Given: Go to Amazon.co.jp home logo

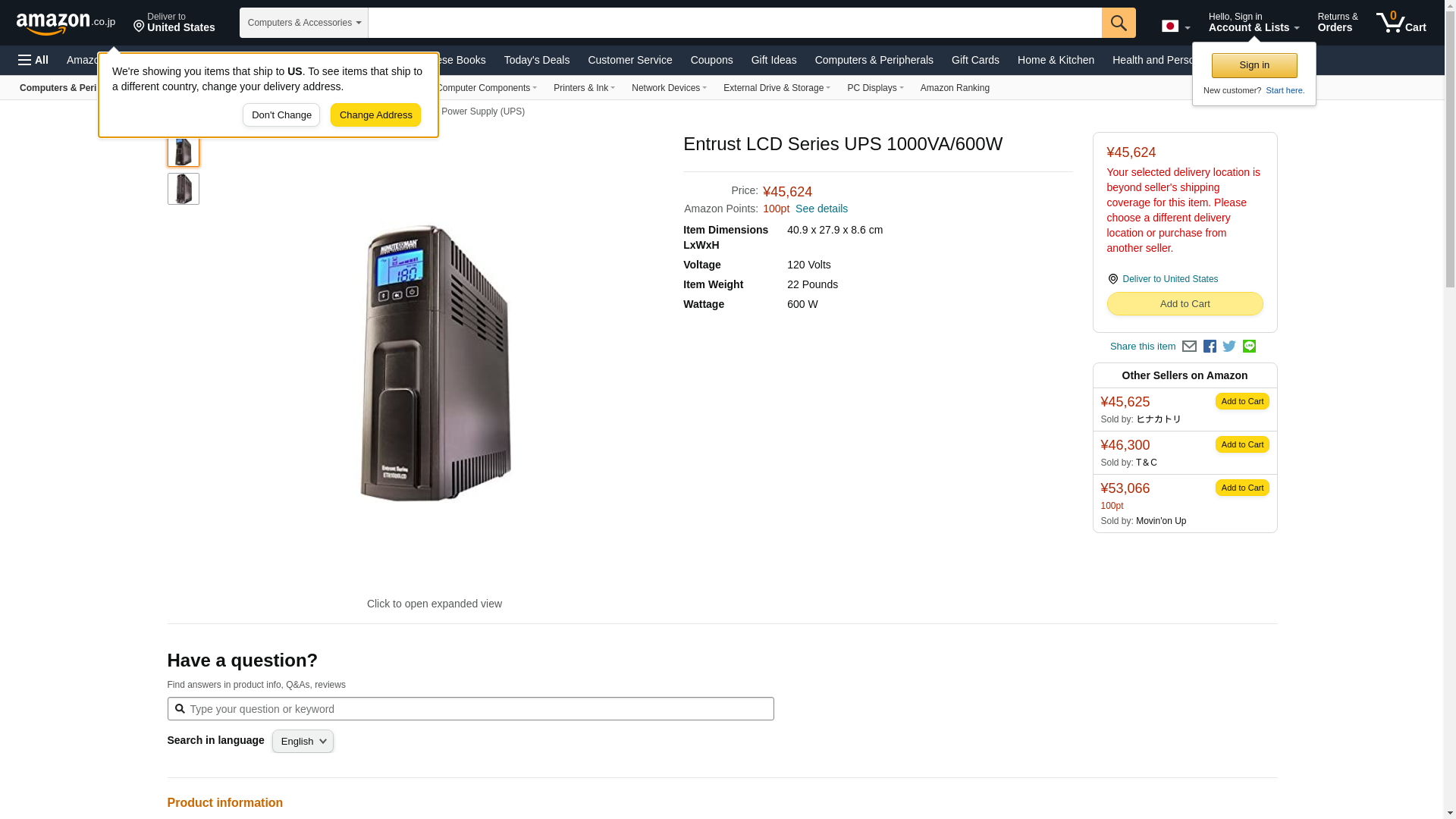Looking at the screenshot, I should [x=65, y=24].
